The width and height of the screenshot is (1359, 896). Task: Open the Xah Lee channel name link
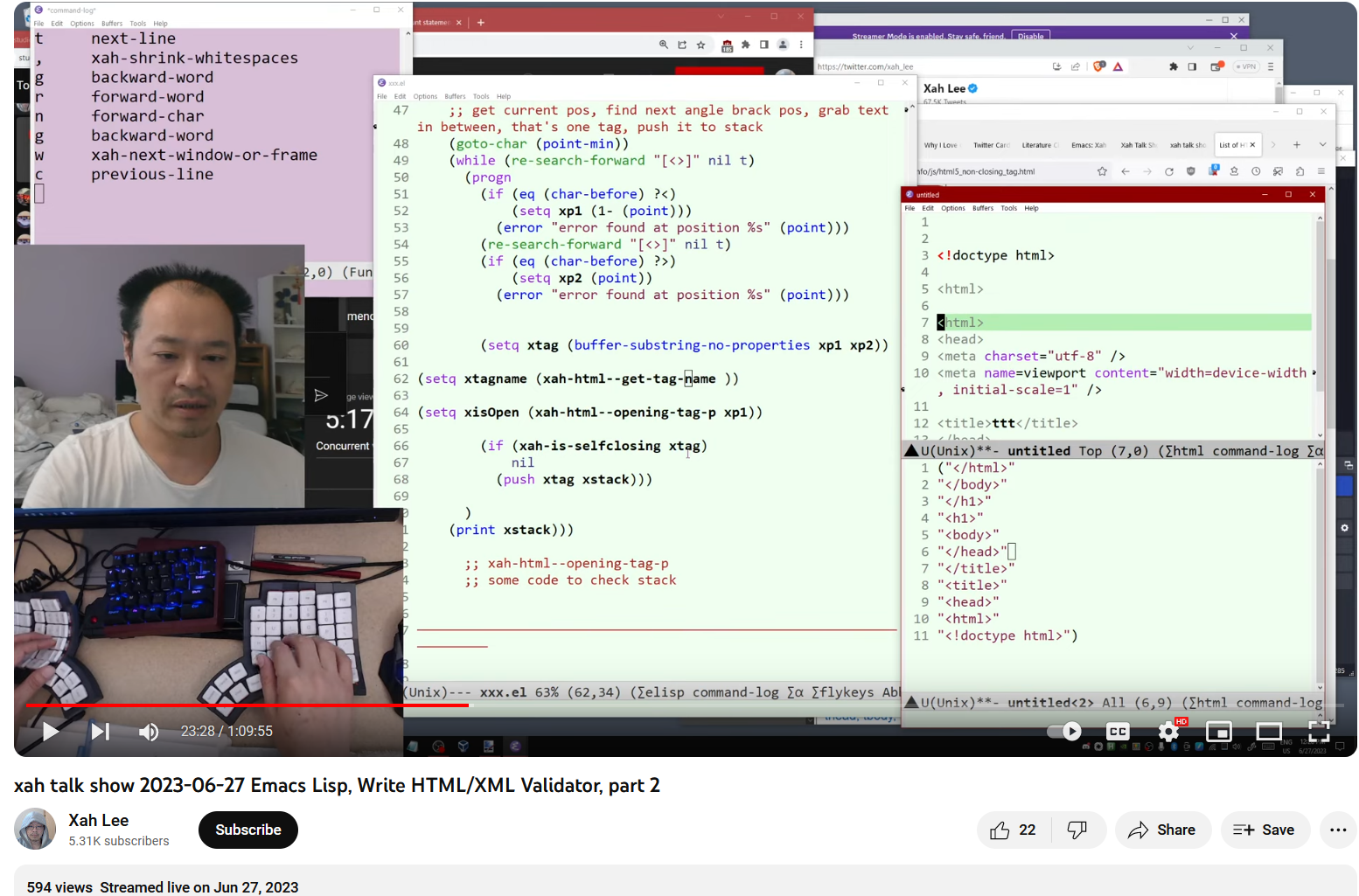(x=99, y=820)
